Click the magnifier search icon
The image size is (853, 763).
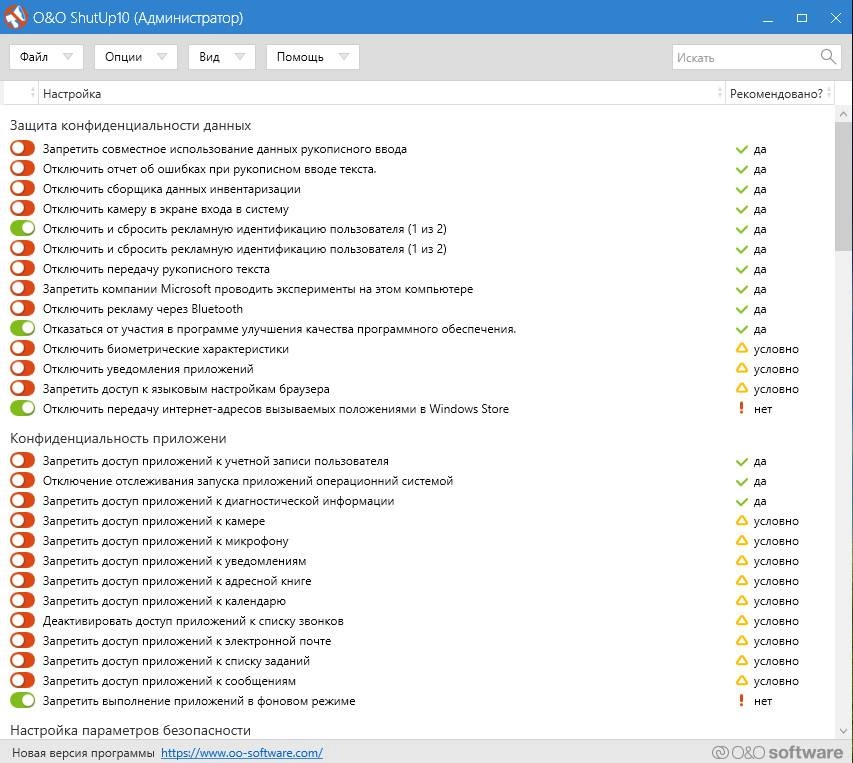(828, 57)
